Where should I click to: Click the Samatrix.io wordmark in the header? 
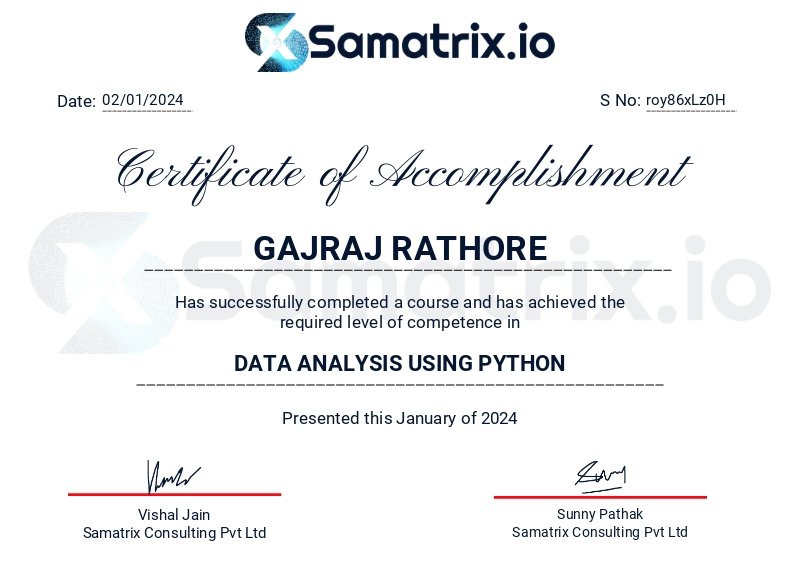tap(431, 43)
